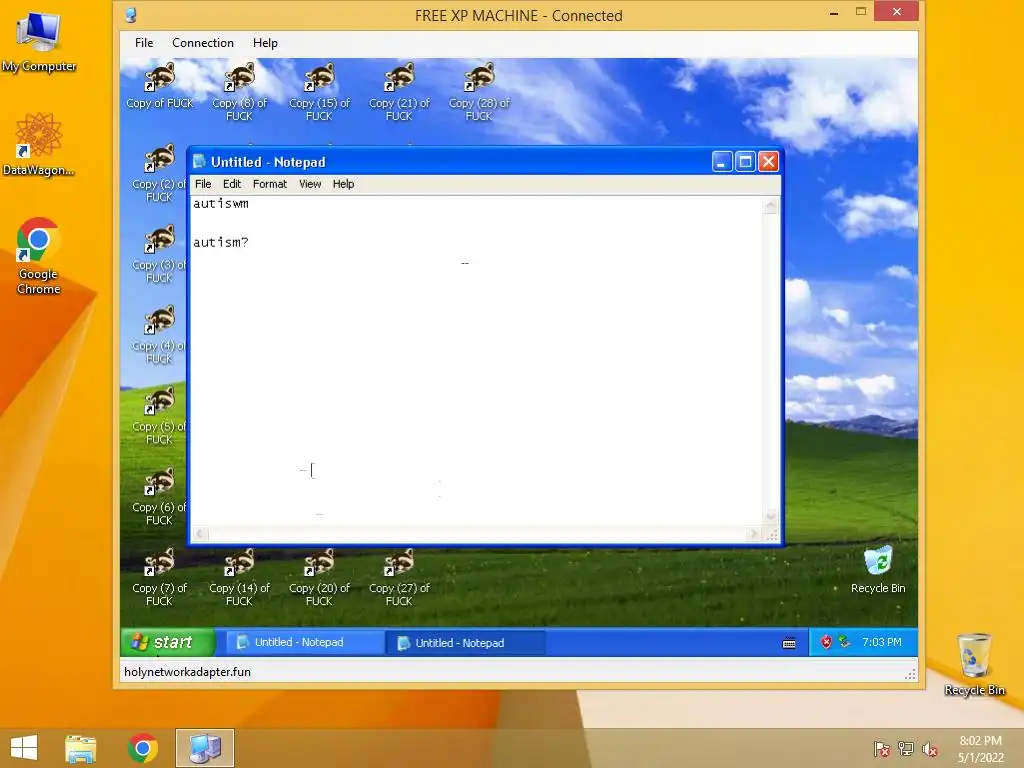Open the viewer's File menu
The image size is (1024, 768).
click(144, 43)
